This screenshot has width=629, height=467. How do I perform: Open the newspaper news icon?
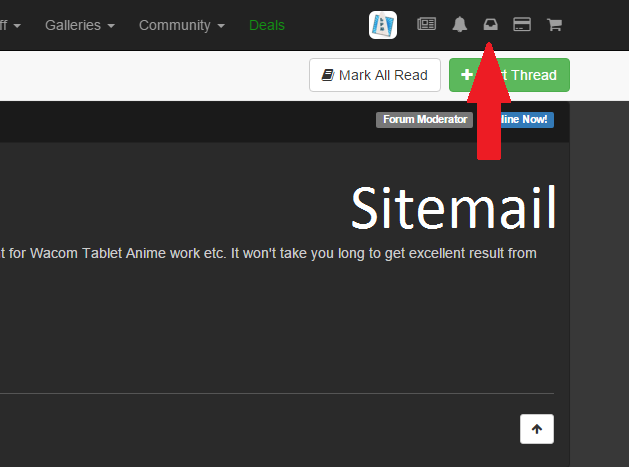[x=426, y=24]
